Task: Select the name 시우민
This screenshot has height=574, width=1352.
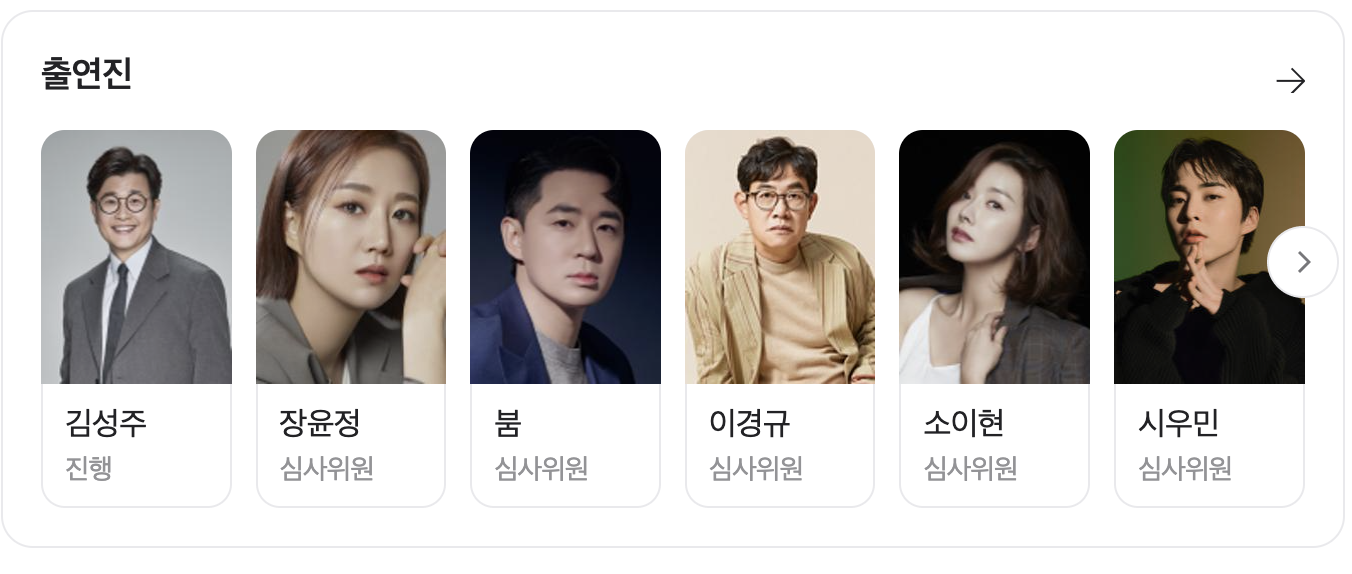Action: click(1178, 423)
